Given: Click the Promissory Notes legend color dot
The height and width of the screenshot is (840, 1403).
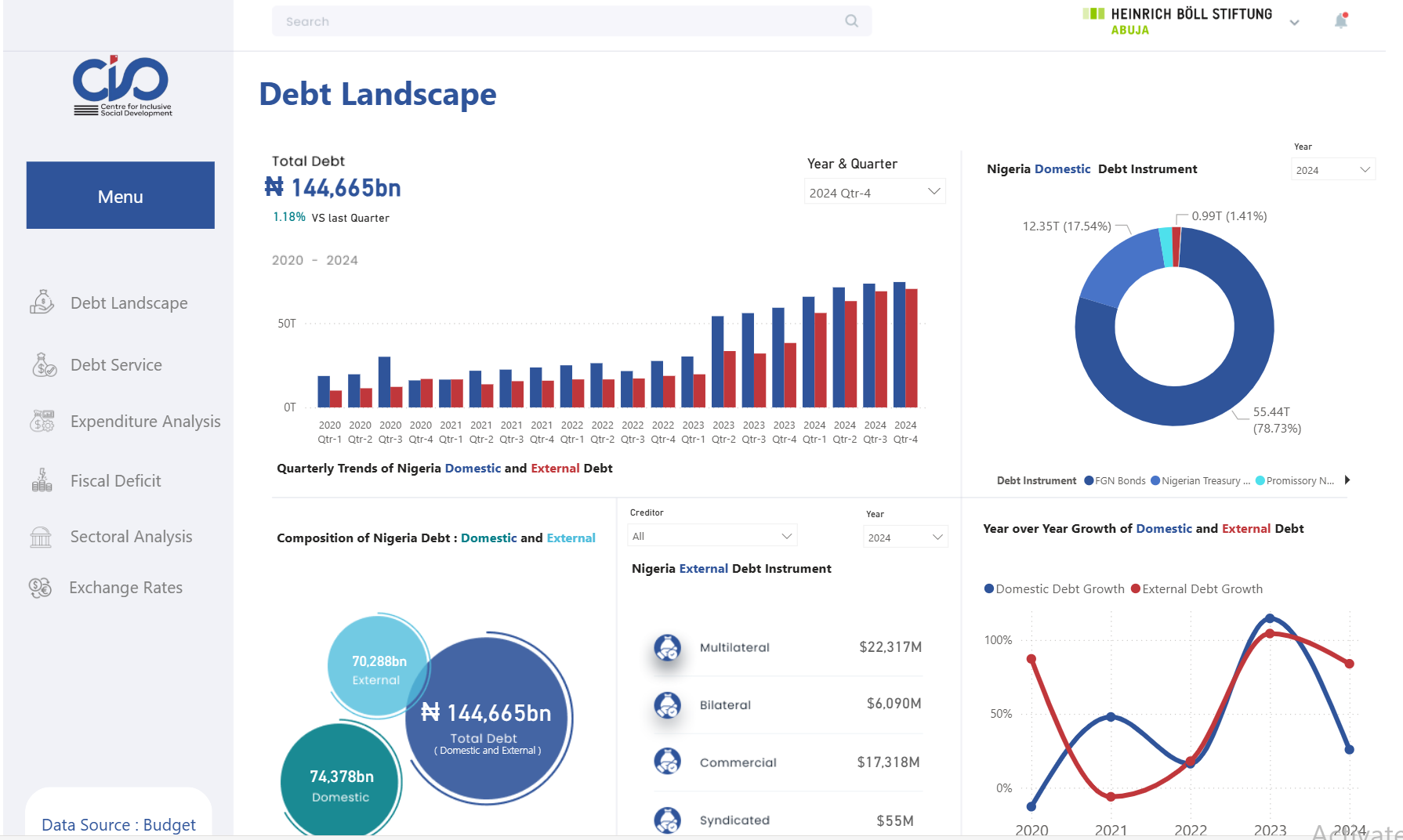Looking at the screenshot, I should pyautogui.click(x=1260, y=480).
